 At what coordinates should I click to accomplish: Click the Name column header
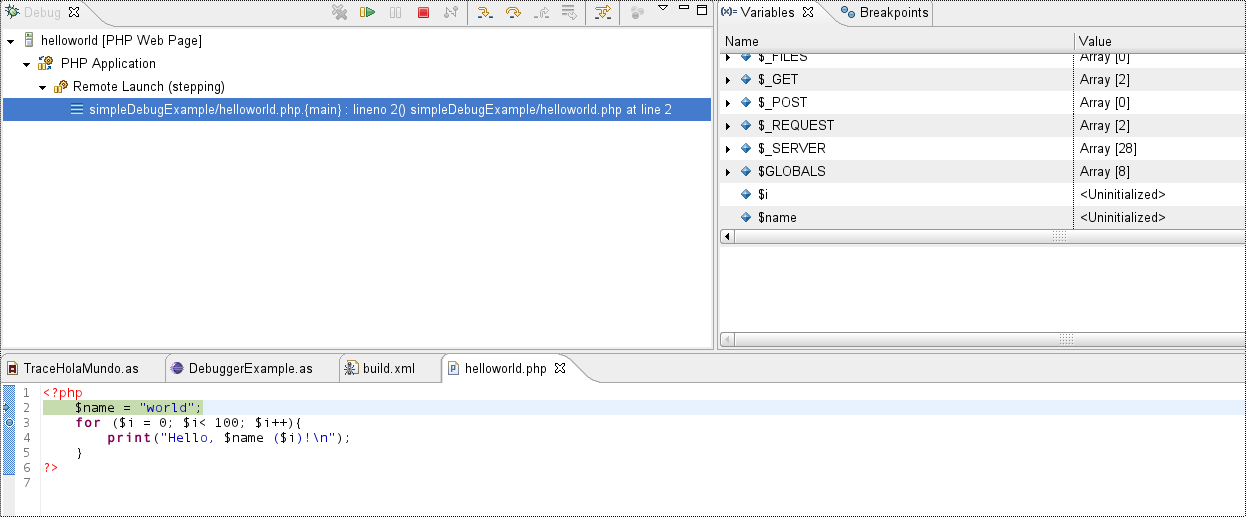coord(896,41)
